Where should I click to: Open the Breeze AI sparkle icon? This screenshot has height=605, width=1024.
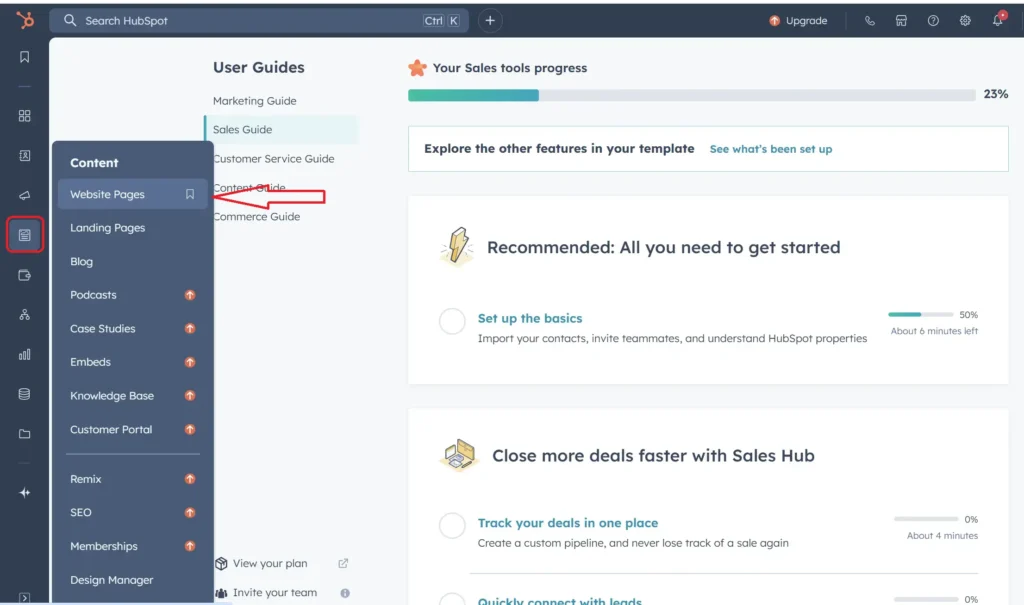(x=24, y=493)
